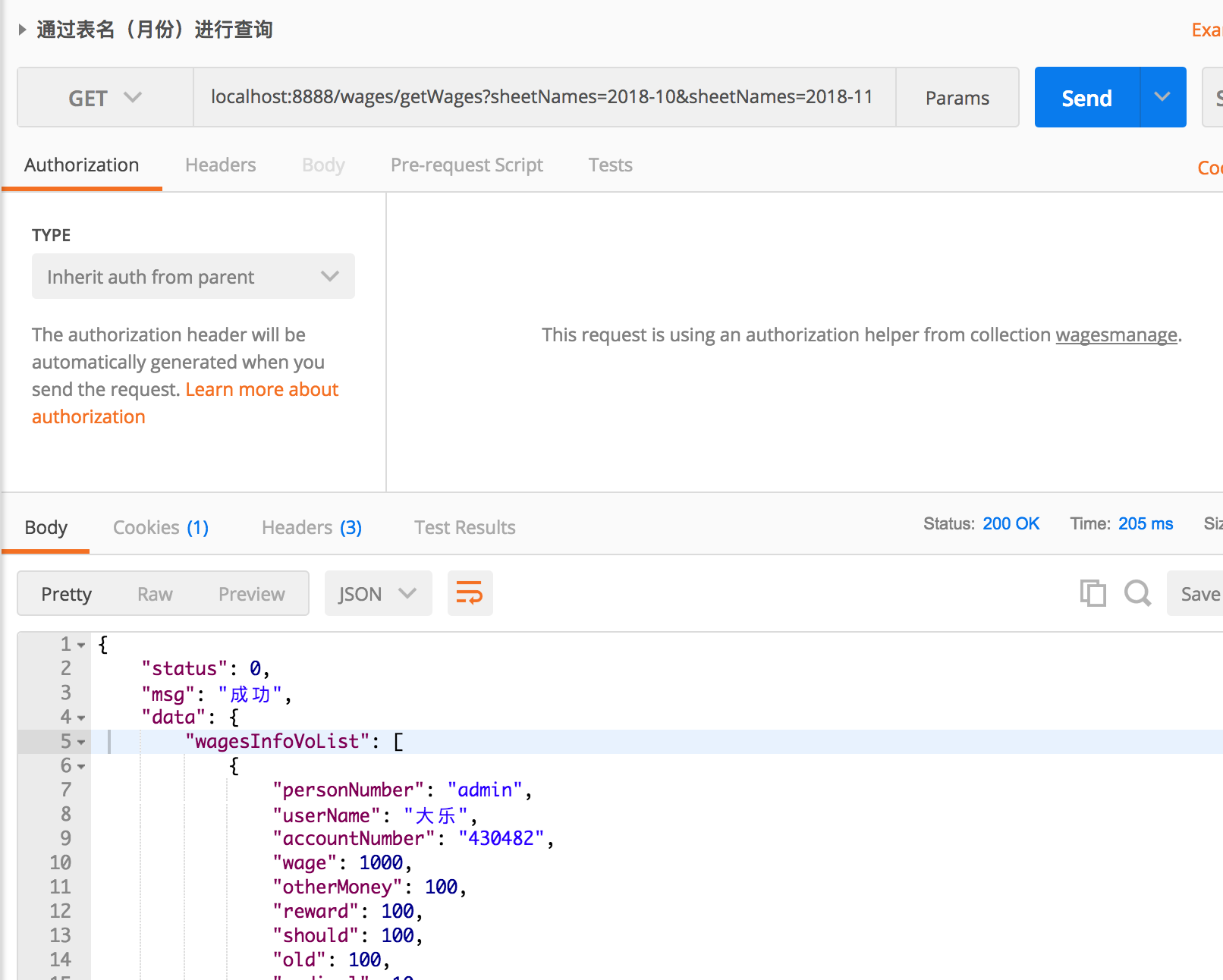Click the 200 OK status value
This screenshot has height=980, width=1223.
pos(1011,523)
